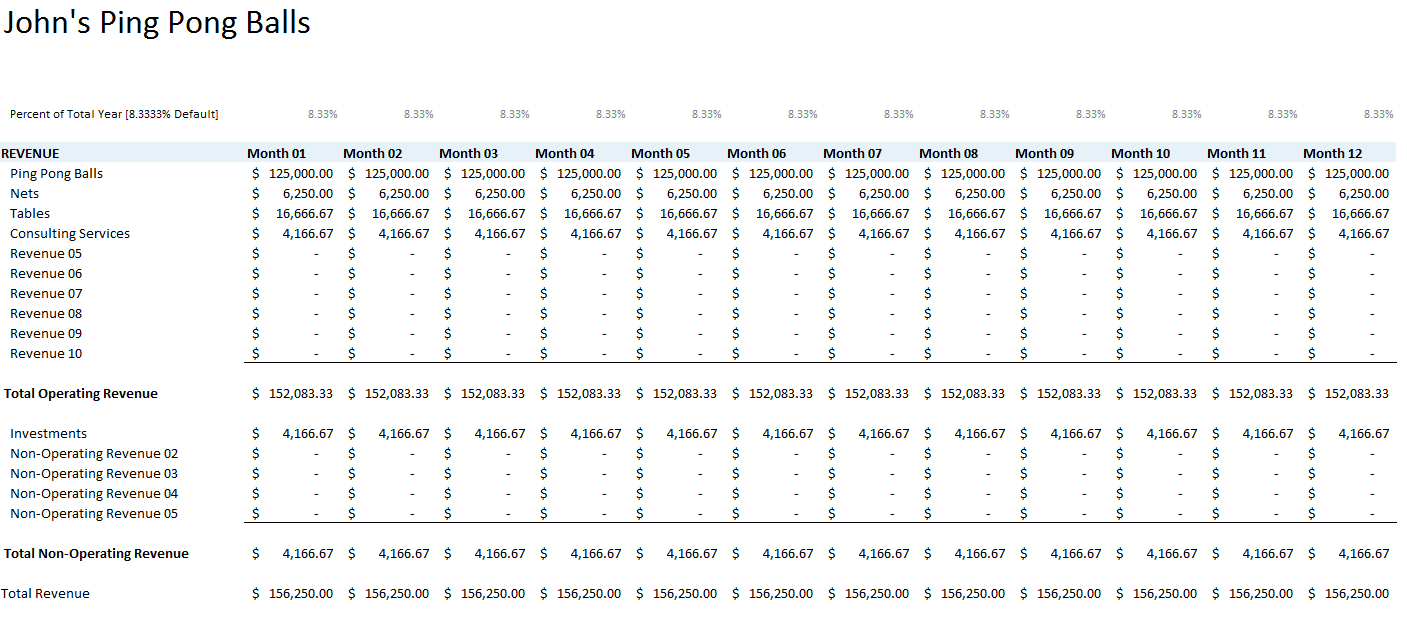Click the Month 01 column header
Screen dimensions: 1407x618
278,153
